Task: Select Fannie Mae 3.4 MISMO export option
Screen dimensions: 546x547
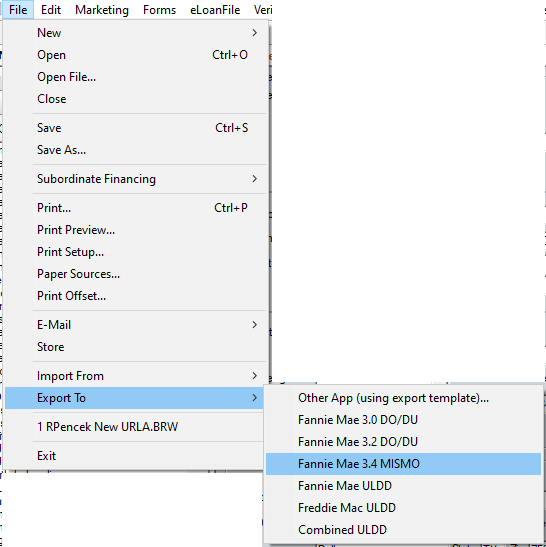Action: pos(403,464)
